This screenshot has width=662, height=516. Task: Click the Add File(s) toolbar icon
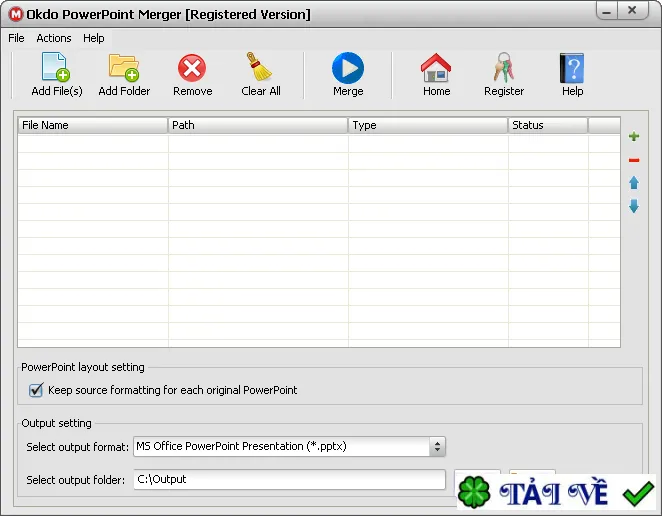56,67
